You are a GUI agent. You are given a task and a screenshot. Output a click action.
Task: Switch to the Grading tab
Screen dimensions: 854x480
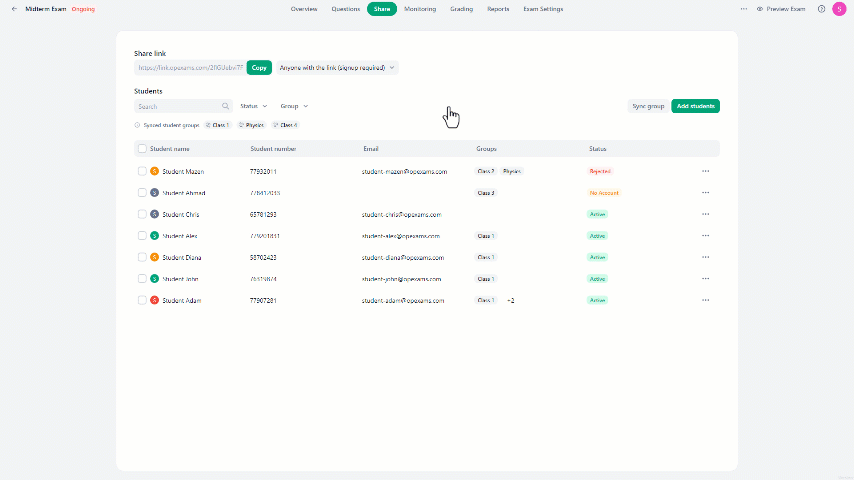(461, 9)
